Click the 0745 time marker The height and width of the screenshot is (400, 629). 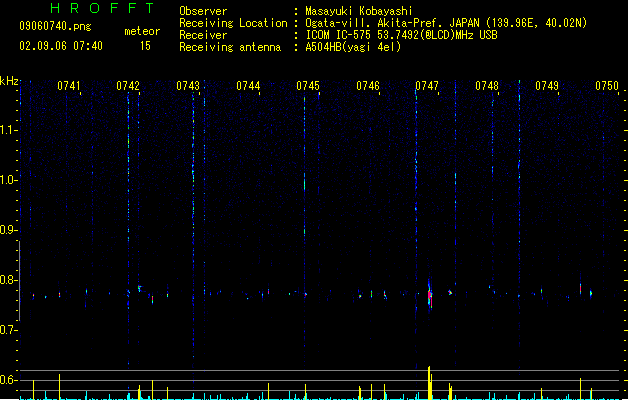pos(308,86)
